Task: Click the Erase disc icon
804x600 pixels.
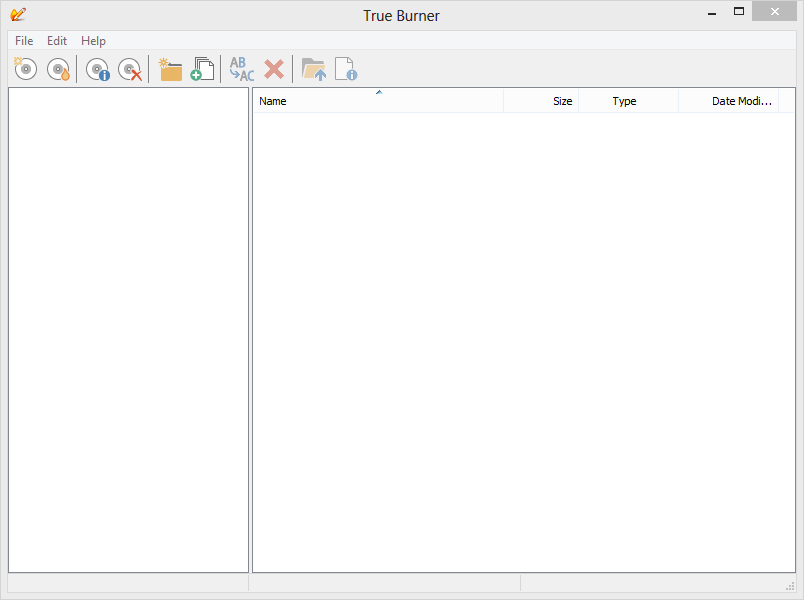Action: (130, 69)
